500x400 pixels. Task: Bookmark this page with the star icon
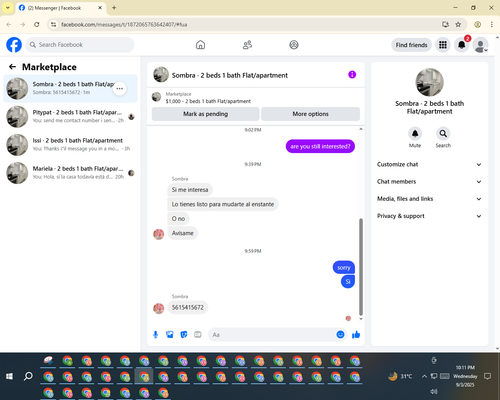pos(458,24)
